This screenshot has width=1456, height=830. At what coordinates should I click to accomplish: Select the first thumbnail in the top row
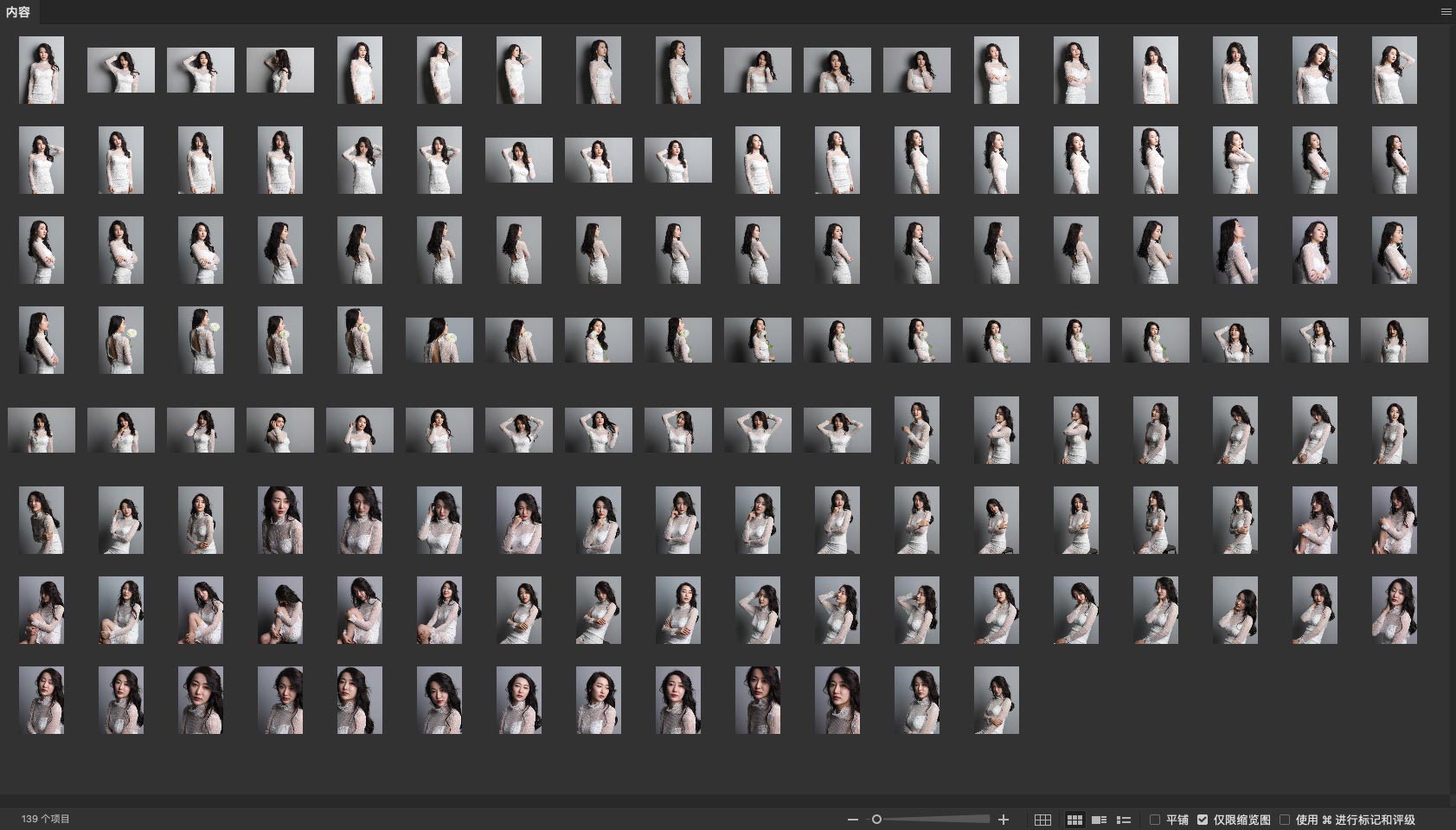tap(42, 70)
